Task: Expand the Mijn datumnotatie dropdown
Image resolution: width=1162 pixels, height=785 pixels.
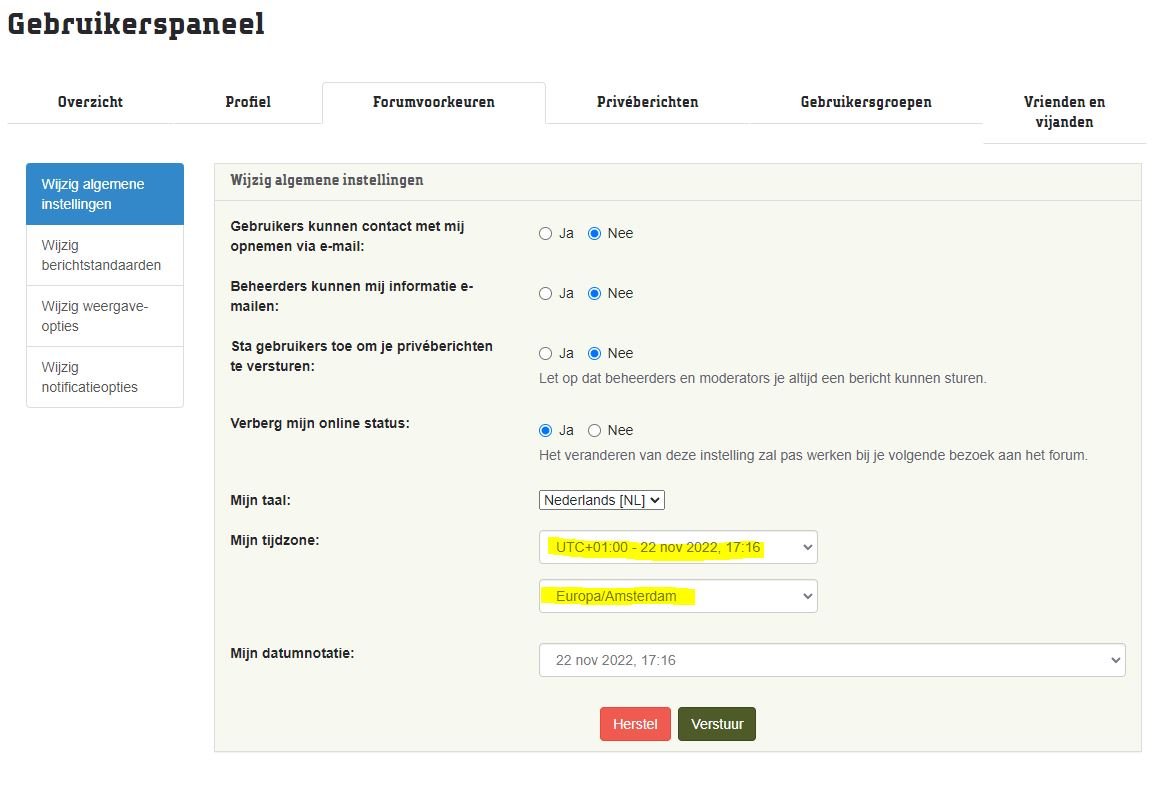Action: pyautogui.click(x=831, y=660)
